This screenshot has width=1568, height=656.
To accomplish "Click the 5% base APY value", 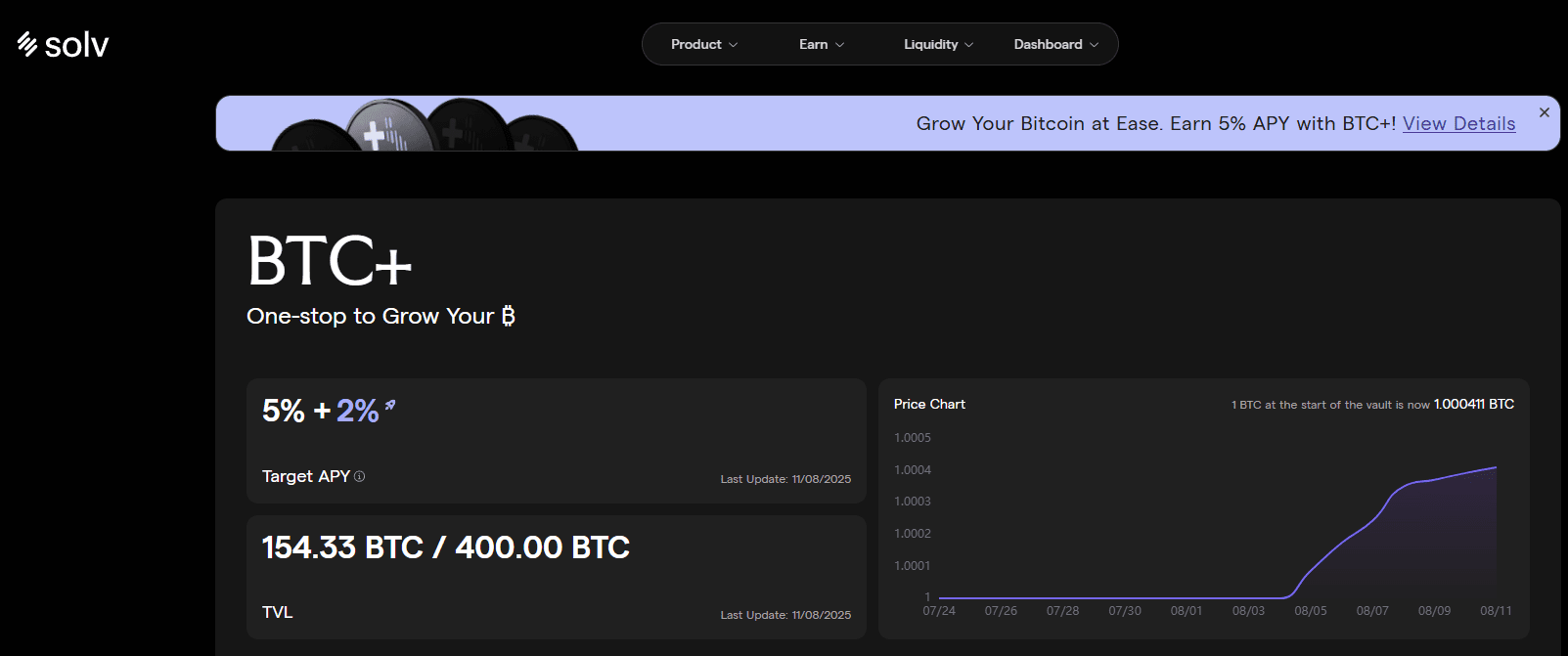I will (x=284, y=411).
